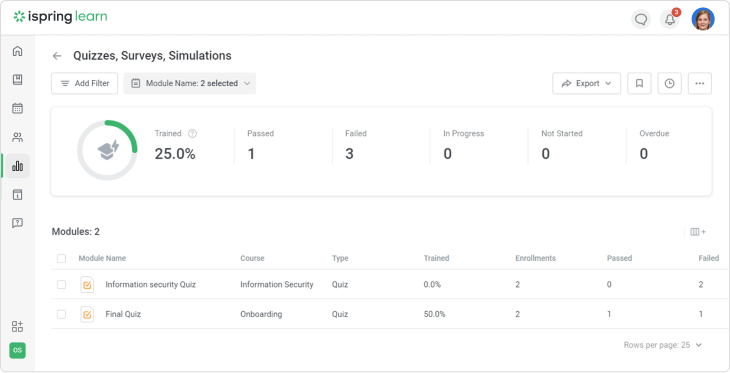Click the 0.0% trained value
730x373 pixels.
click(x=432, y=285)
